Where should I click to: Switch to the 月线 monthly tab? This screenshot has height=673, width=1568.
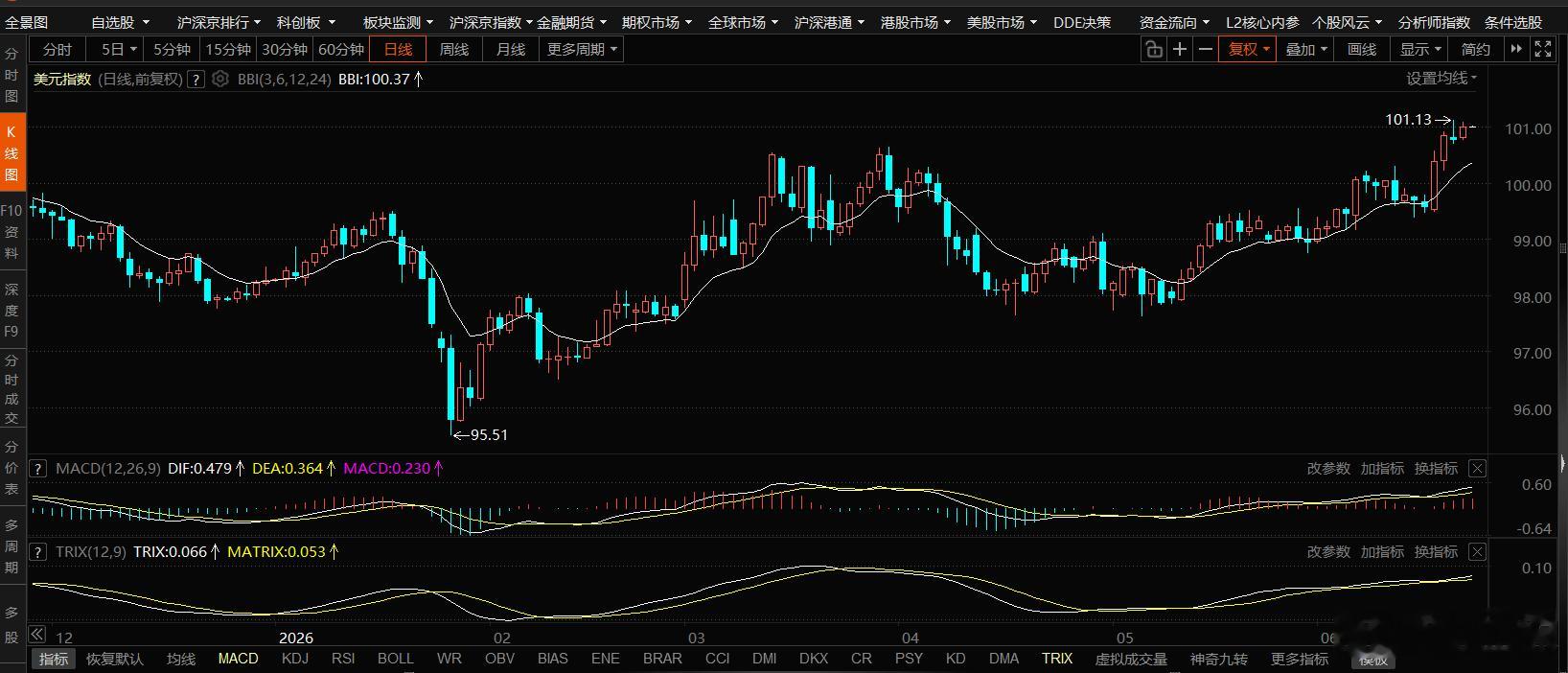point(511,49)
